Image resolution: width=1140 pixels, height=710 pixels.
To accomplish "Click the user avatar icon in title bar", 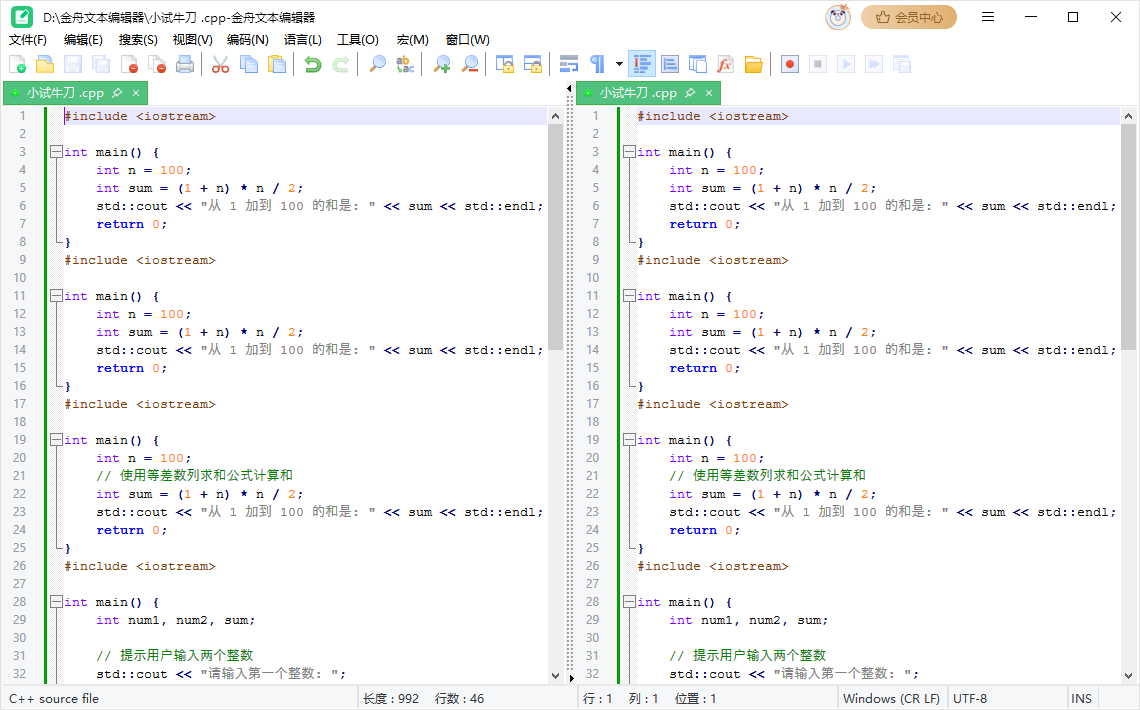I will [x=838, y=17].
